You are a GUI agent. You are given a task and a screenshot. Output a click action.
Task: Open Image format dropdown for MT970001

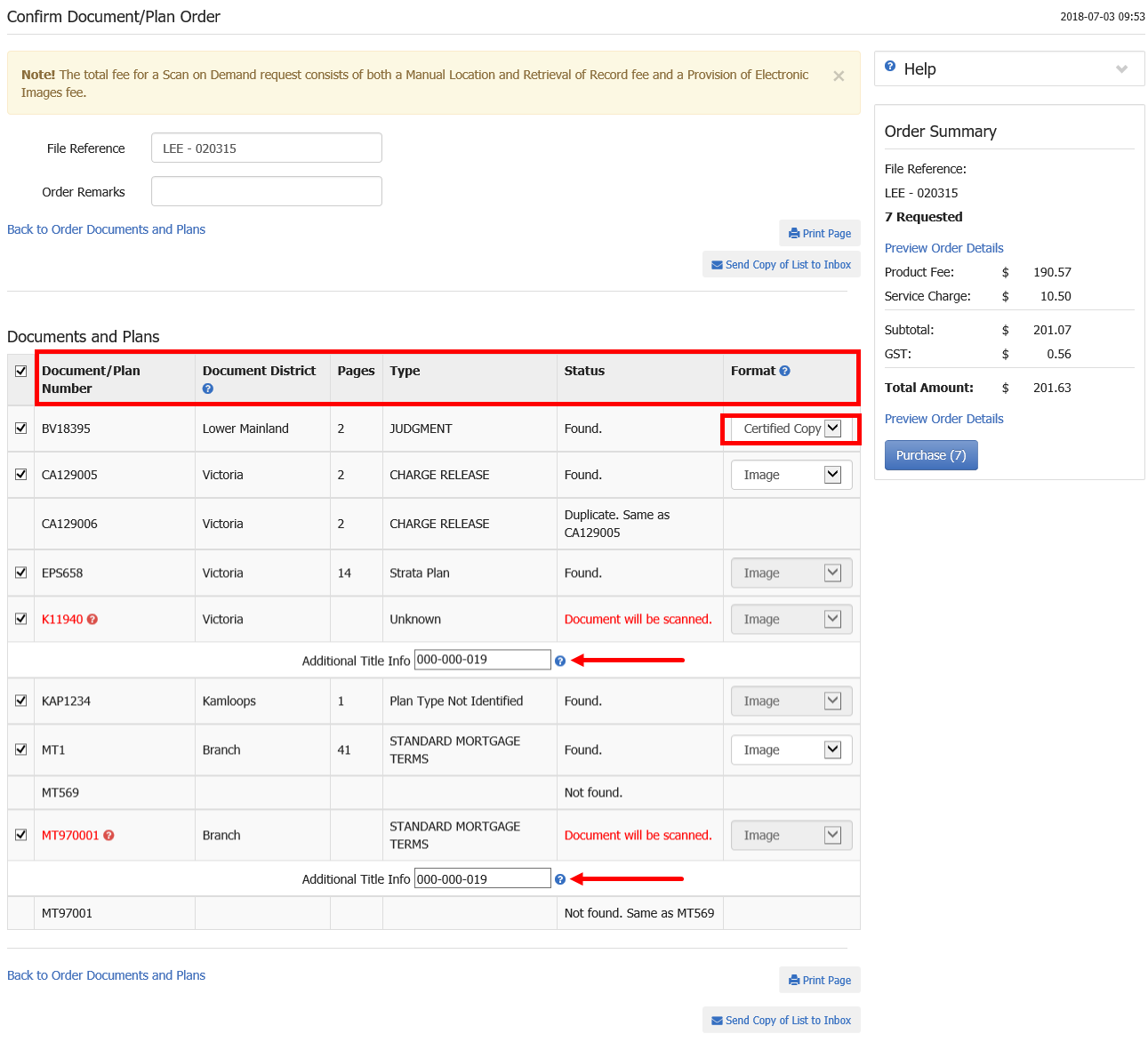(791, 836)
